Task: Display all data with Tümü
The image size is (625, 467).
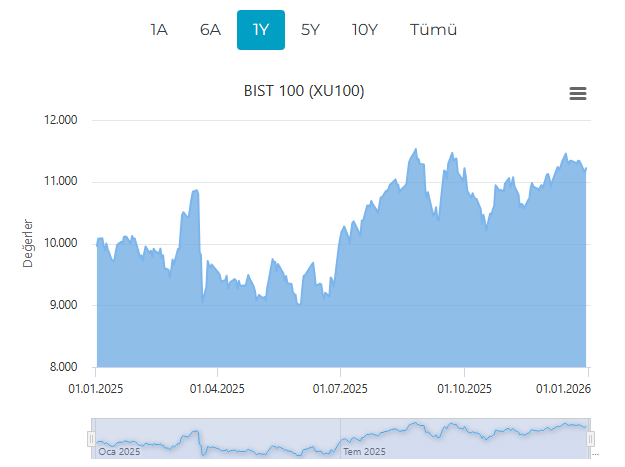Action: coord(433,30)
